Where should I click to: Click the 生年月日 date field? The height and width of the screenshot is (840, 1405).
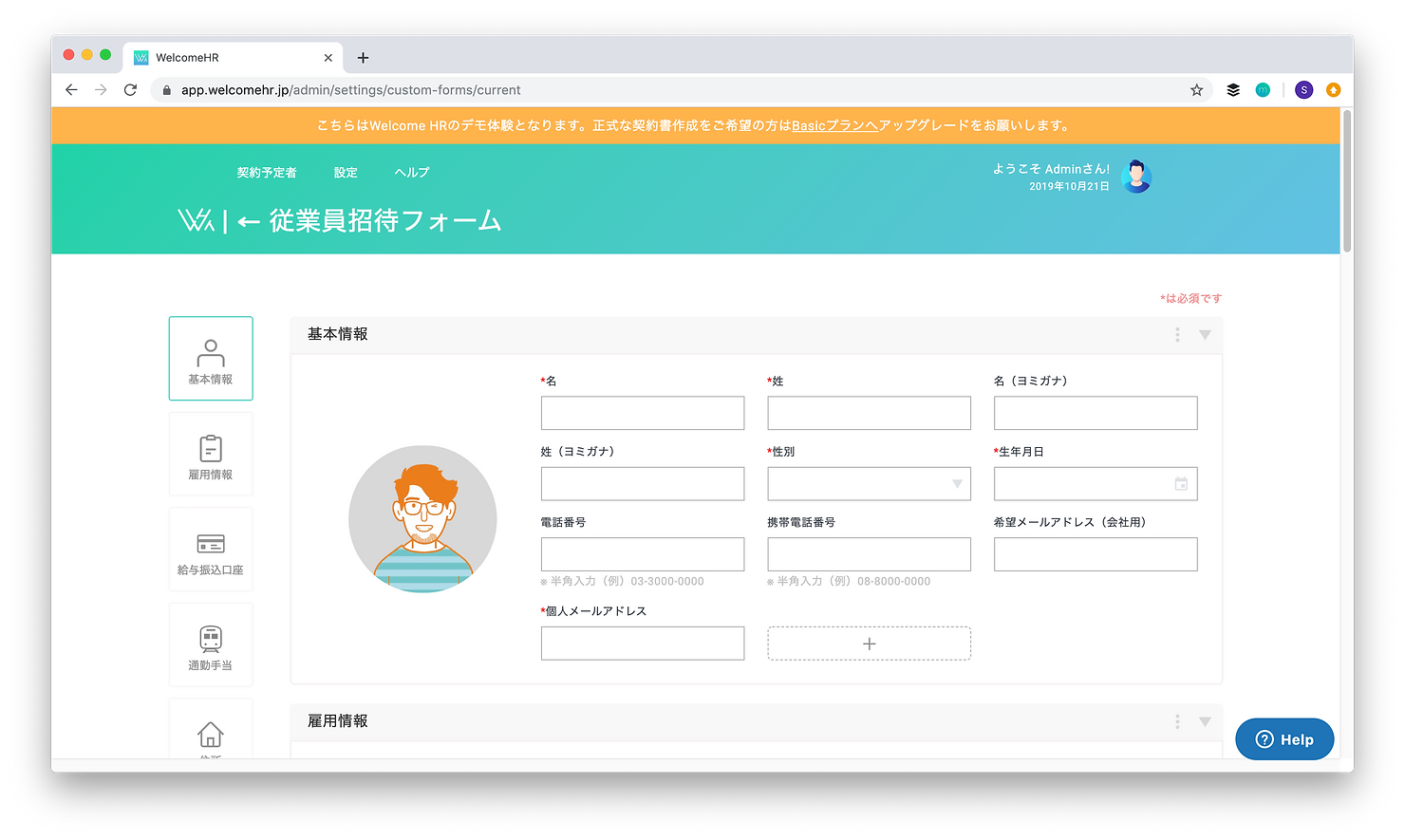(1096, 484)
